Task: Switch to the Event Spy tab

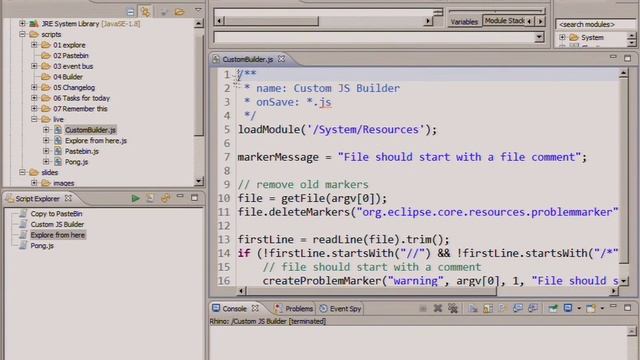Action: tap(340, 309)
